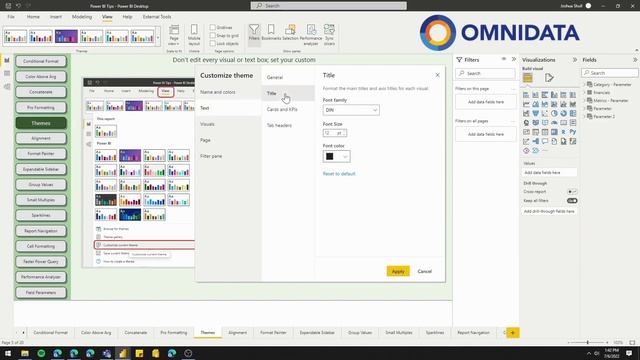Viewport: 640px width, 360px height.
Task: Choose the Funnel visual
Action: (536, 113)
